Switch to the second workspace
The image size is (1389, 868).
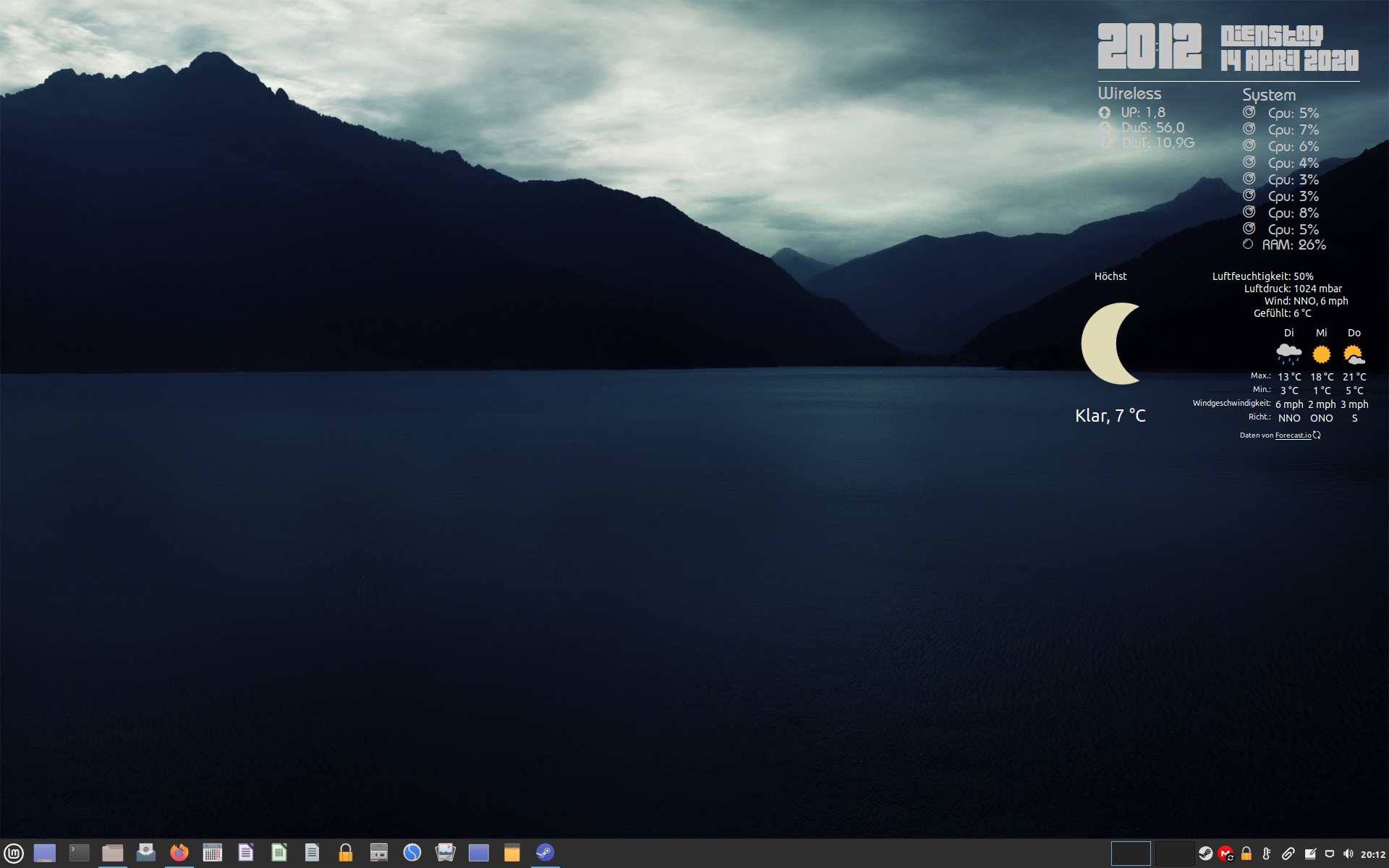point(1173,854)
